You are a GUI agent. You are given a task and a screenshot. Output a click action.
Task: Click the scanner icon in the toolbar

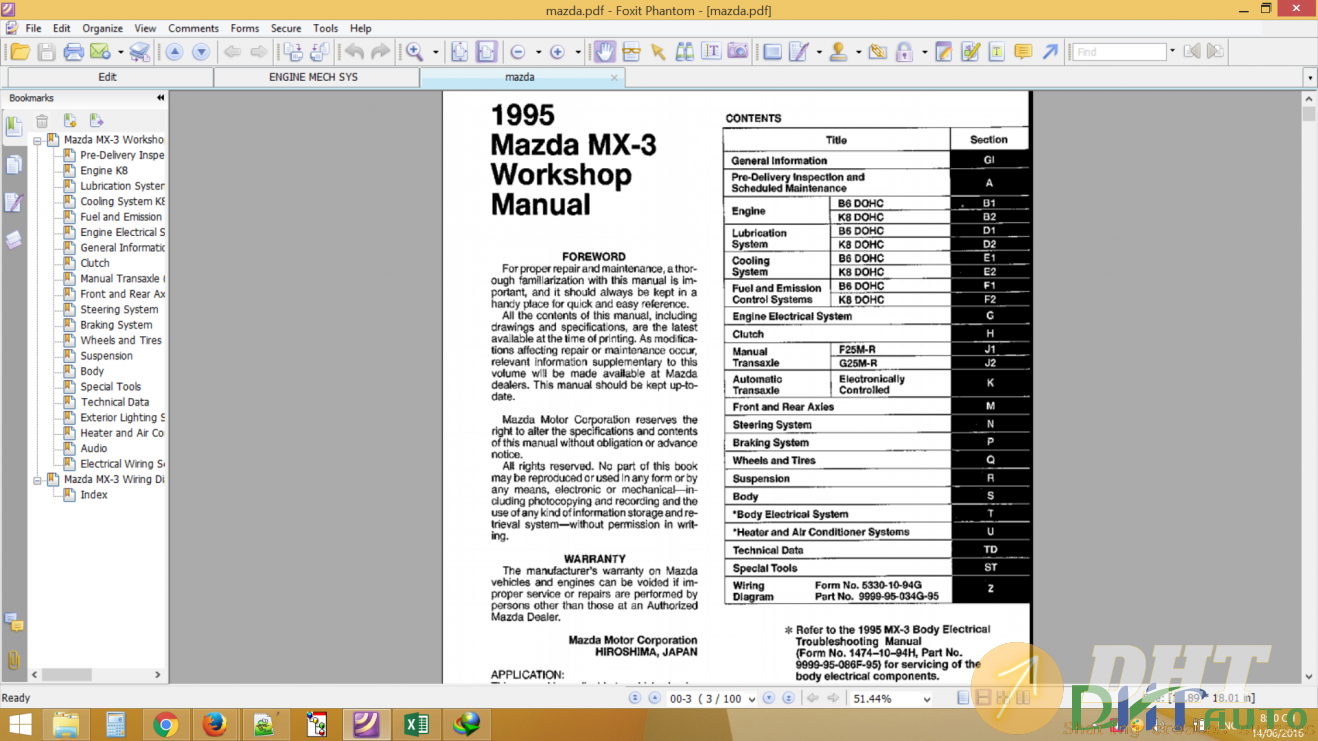(x=140, y=52)
